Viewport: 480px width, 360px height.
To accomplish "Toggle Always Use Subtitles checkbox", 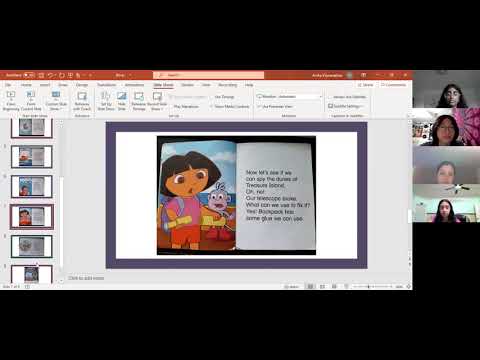I will pyautogui.click(x=347, y=97).
